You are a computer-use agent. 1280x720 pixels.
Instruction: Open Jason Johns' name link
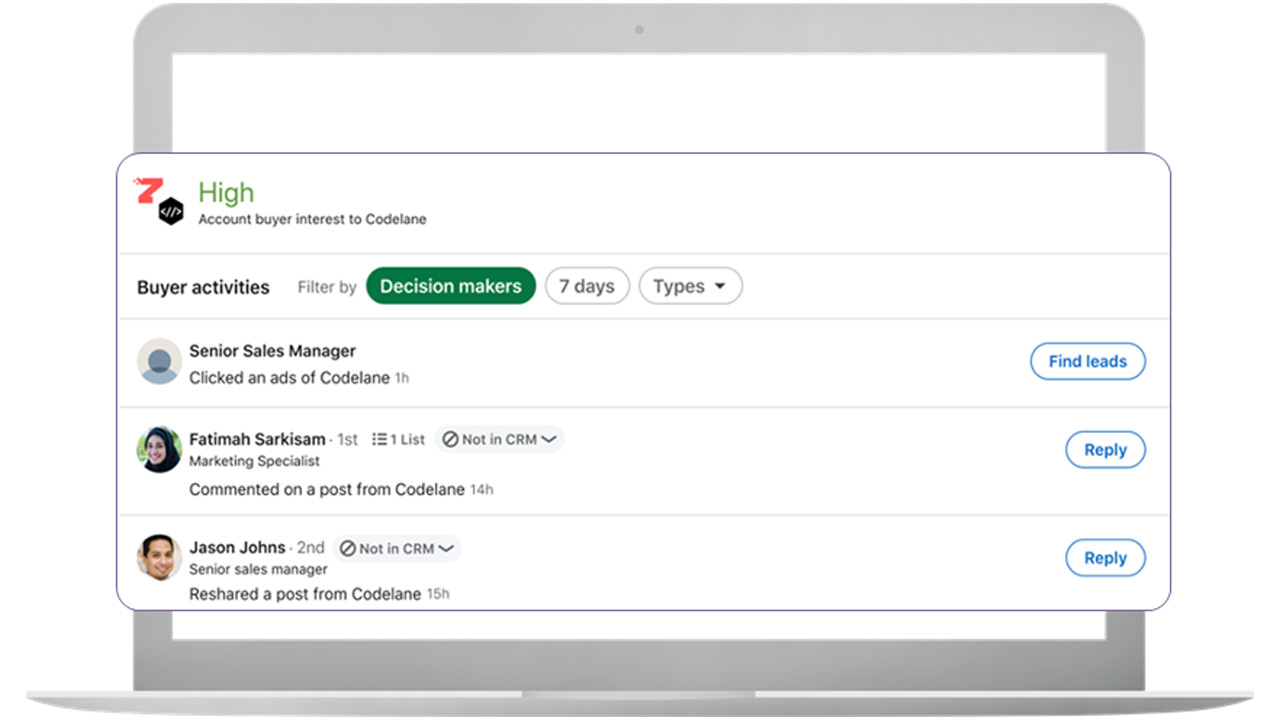[237, 548]
